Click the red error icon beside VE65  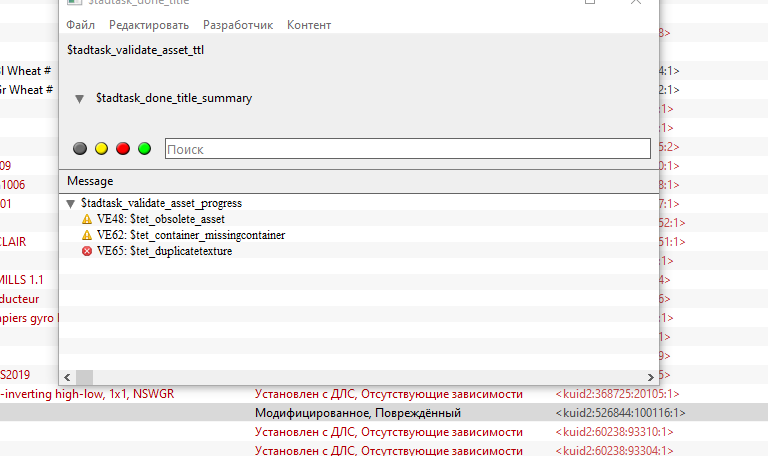click(87, 251)
